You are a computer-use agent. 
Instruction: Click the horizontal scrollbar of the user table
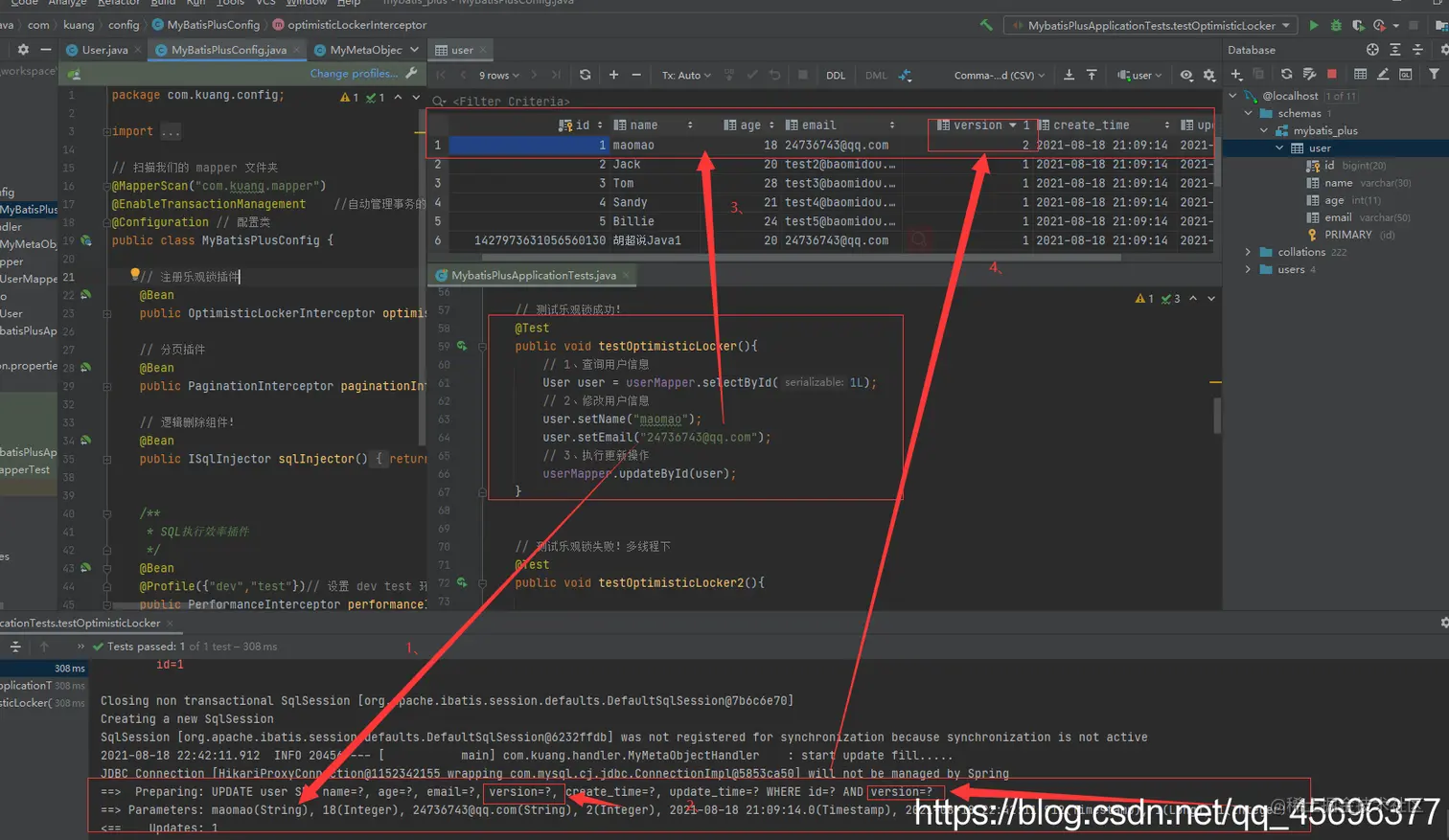(x=801, y=257)
